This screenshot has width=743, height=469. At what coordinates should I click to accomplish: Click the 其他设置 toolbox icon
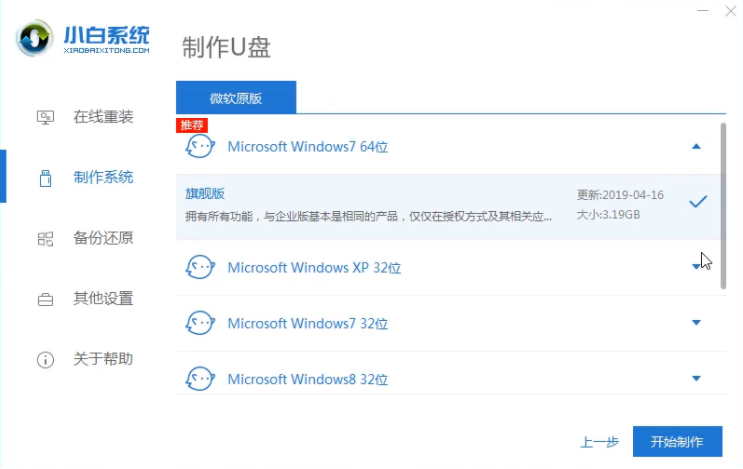tap(45, 299)
